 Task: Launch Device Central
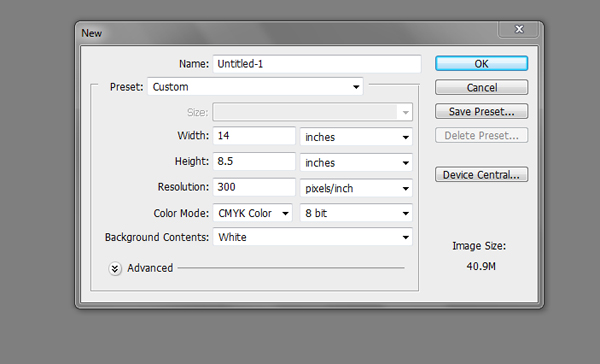coord(481,175)
